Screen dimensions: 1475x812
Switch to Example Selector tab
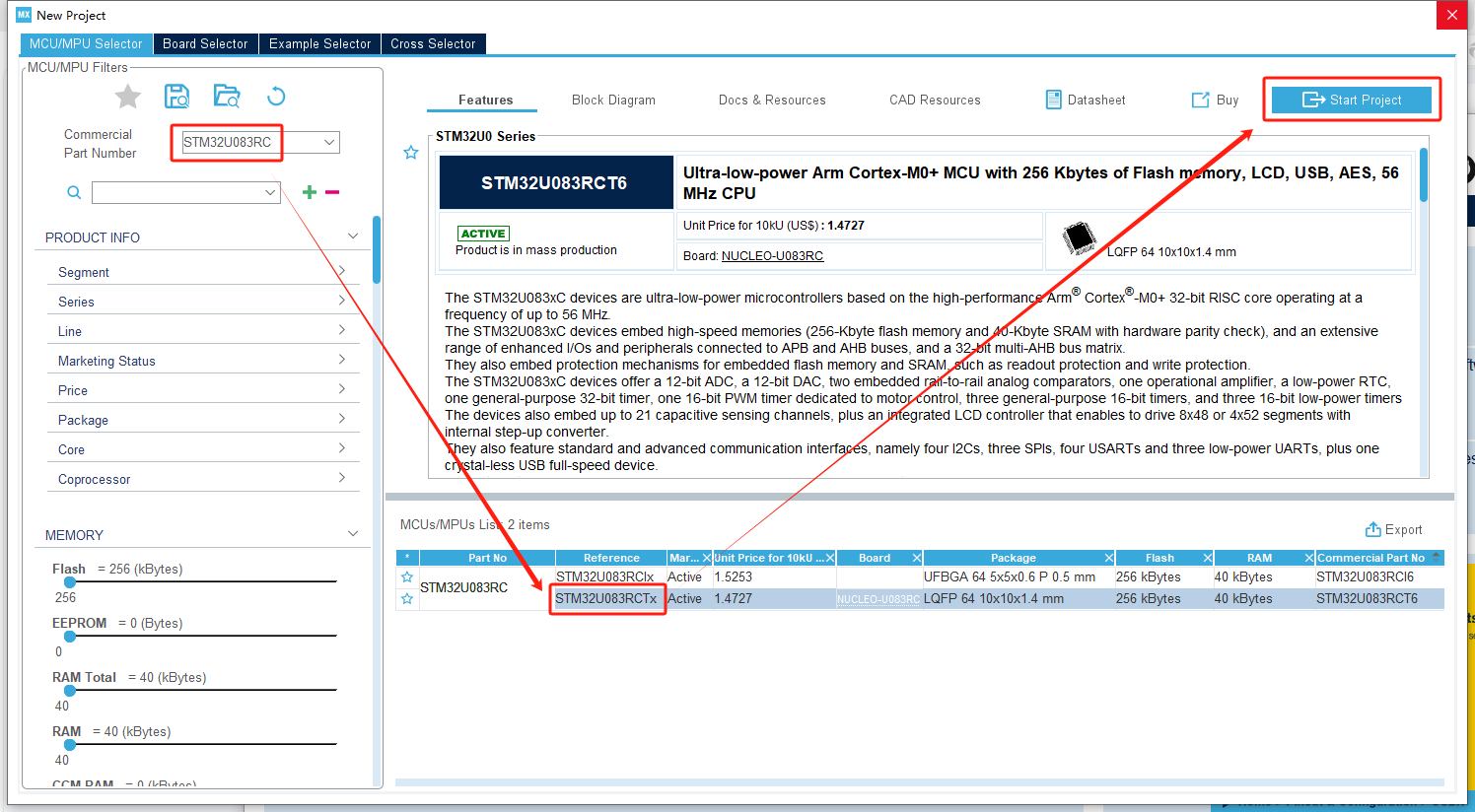click(319, 43)
